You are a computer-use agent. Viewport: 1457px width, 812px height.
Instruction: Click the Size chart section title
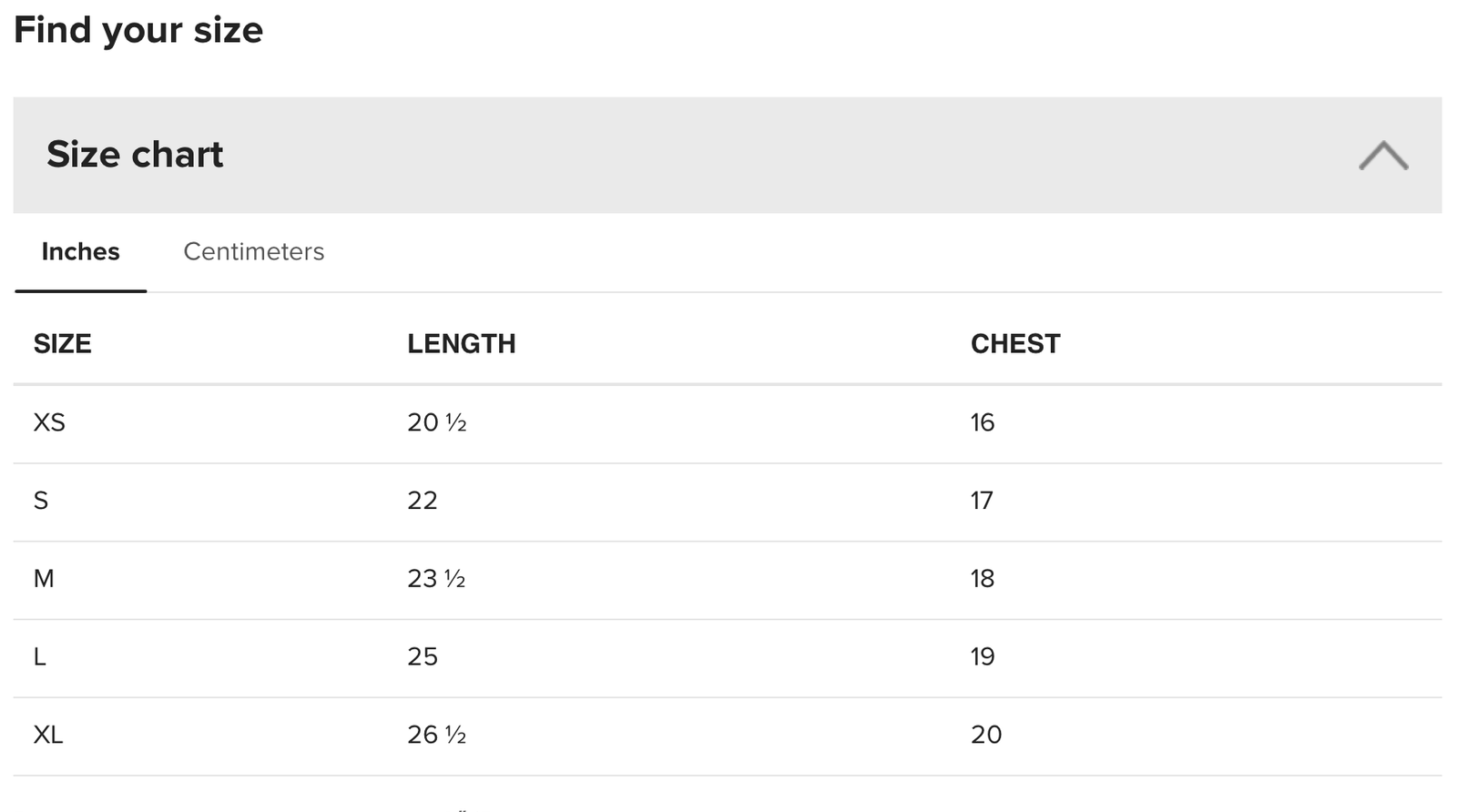135,155
